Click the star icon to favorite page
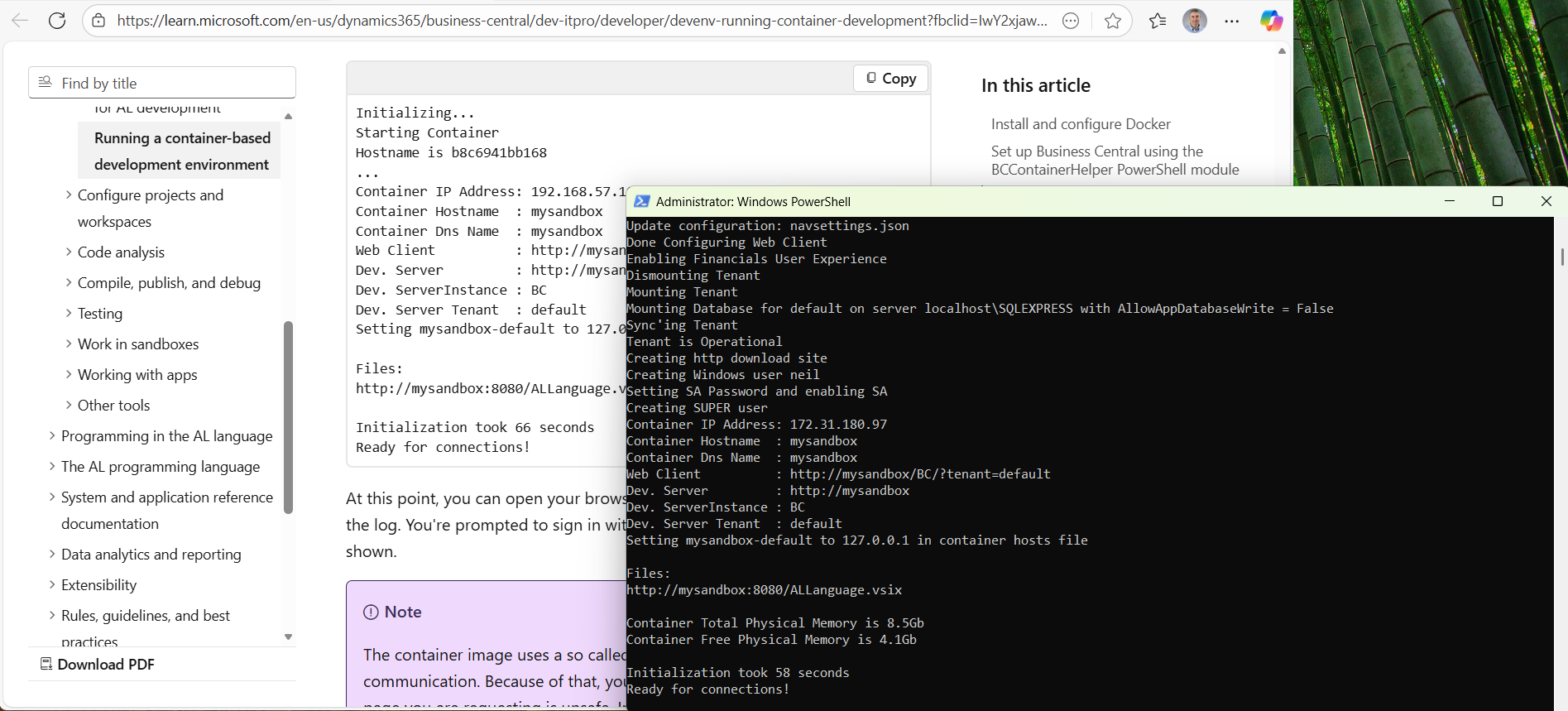Image resolution: width=1568 pixels, height=711 pixels. click(1113, 21)
